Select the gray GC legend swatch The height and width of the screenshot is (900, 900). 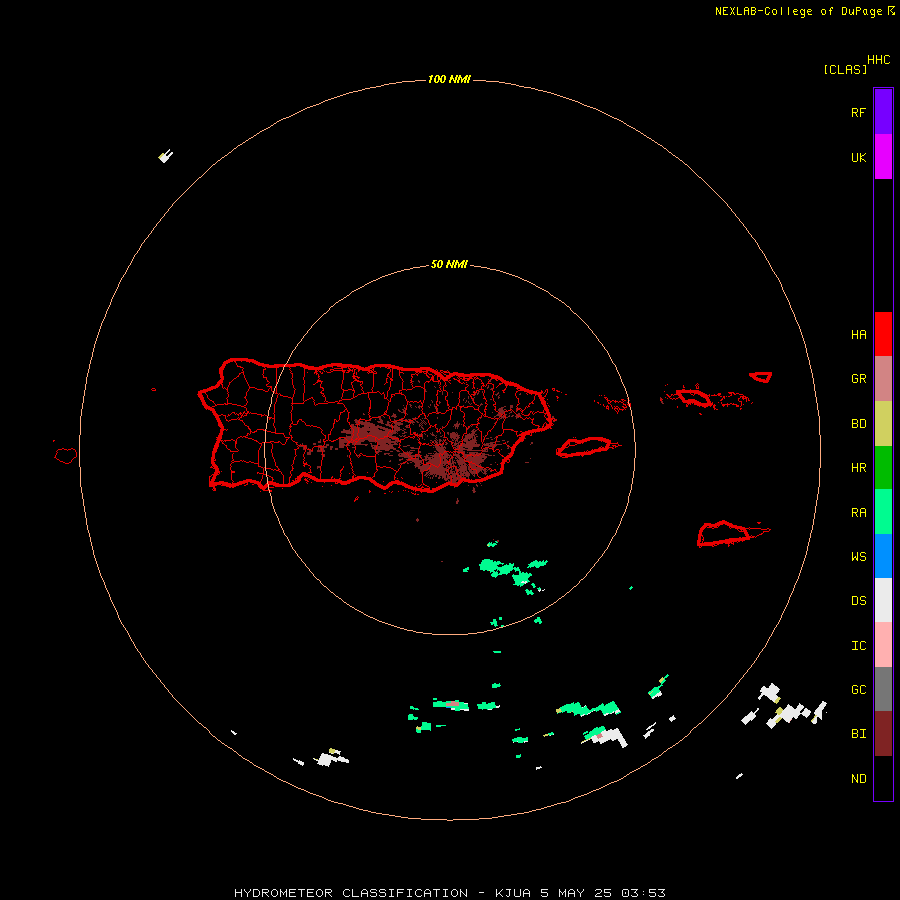click(x=883, y=689)
